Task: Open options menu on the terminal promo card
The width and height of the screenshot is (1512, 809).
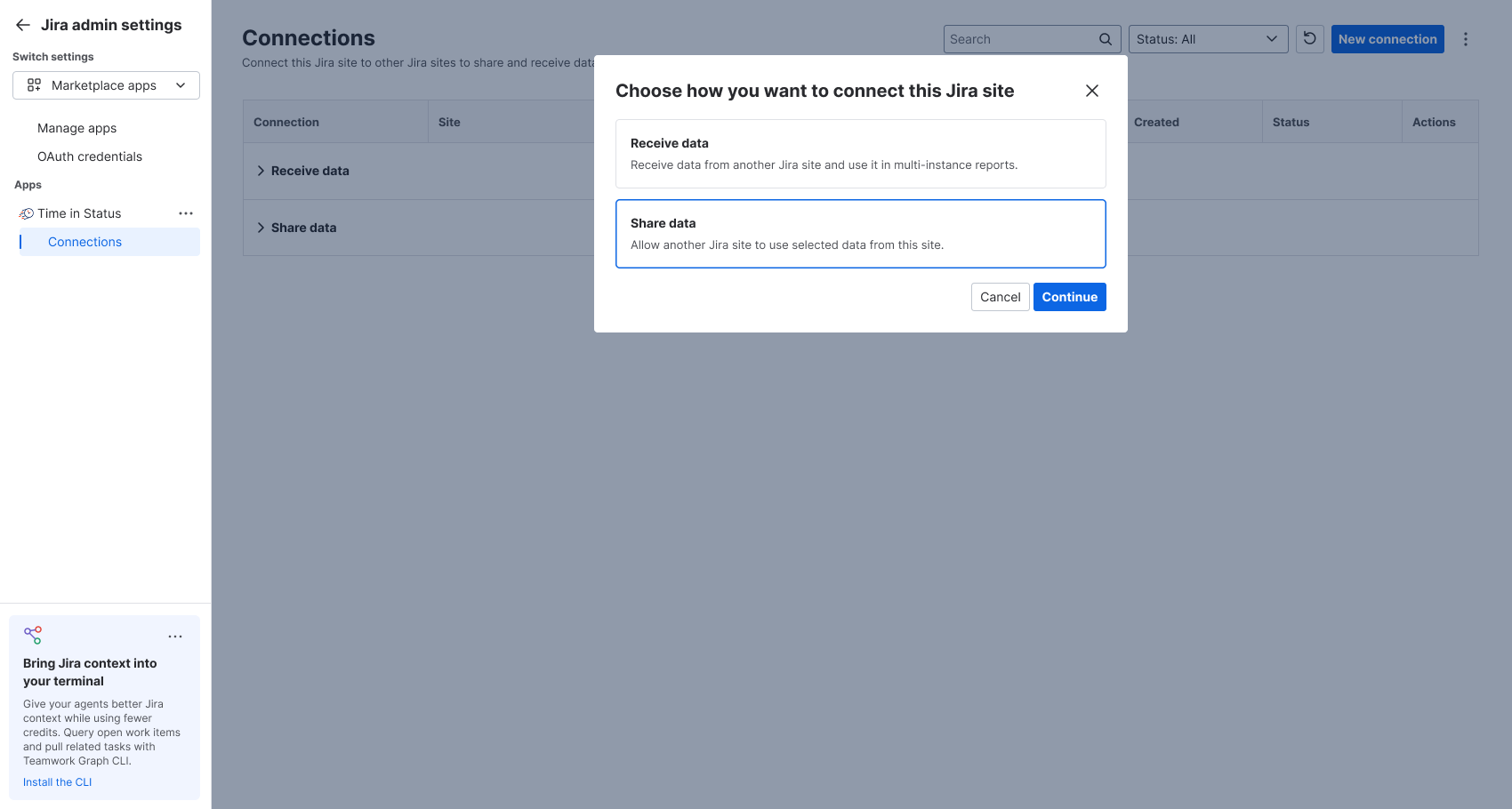Action: point(175,637)
